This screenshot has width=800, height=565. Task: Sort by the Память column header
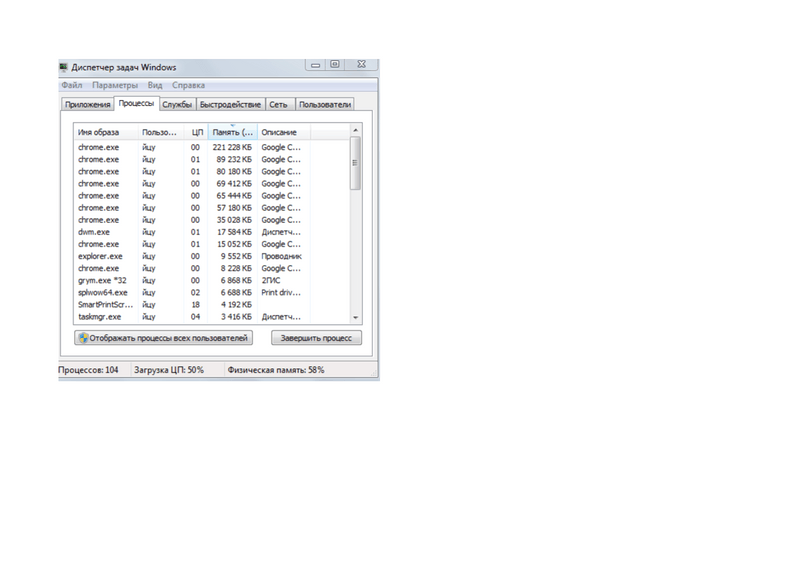pos(233,132)
